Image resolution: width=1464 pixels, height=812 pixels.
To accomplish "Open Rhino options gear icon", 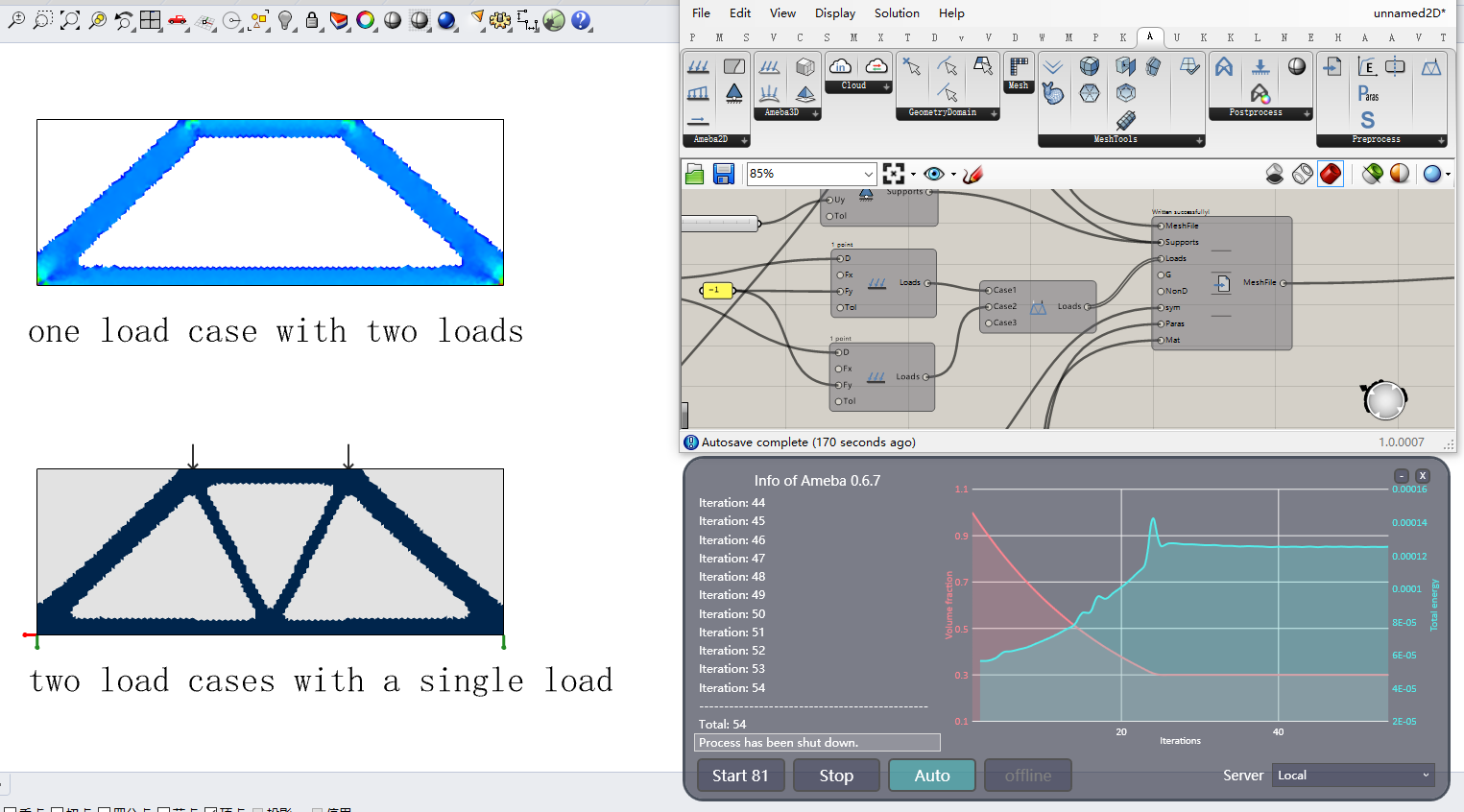I will 500,19.
